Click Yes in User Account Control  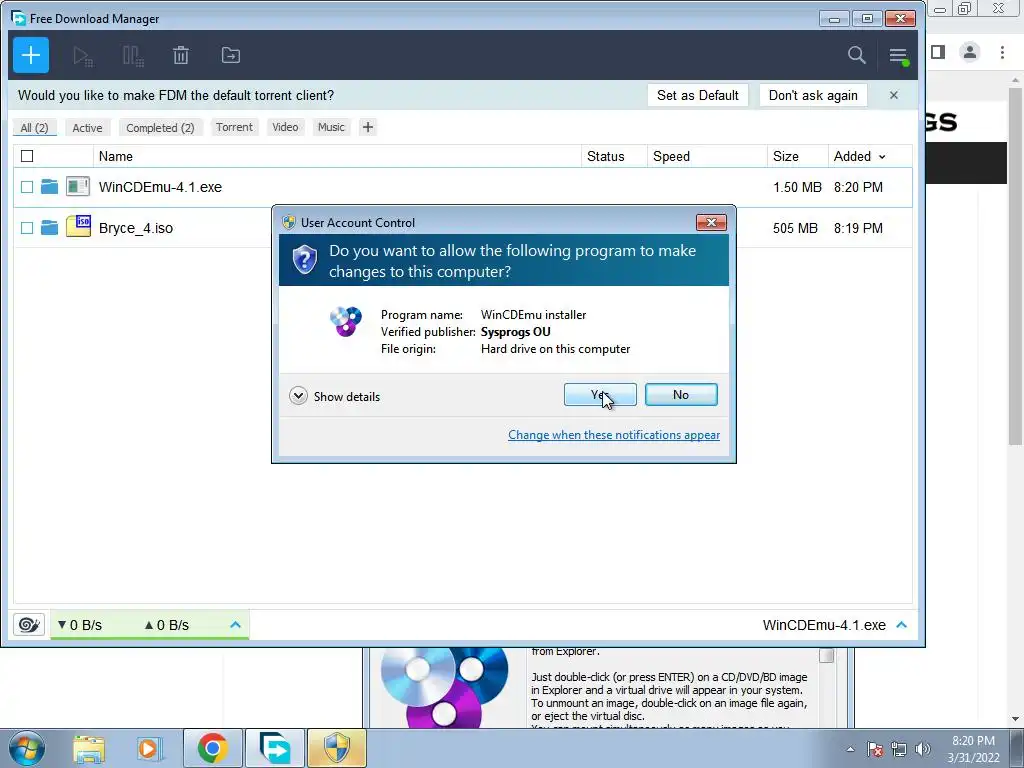(600, 394)
